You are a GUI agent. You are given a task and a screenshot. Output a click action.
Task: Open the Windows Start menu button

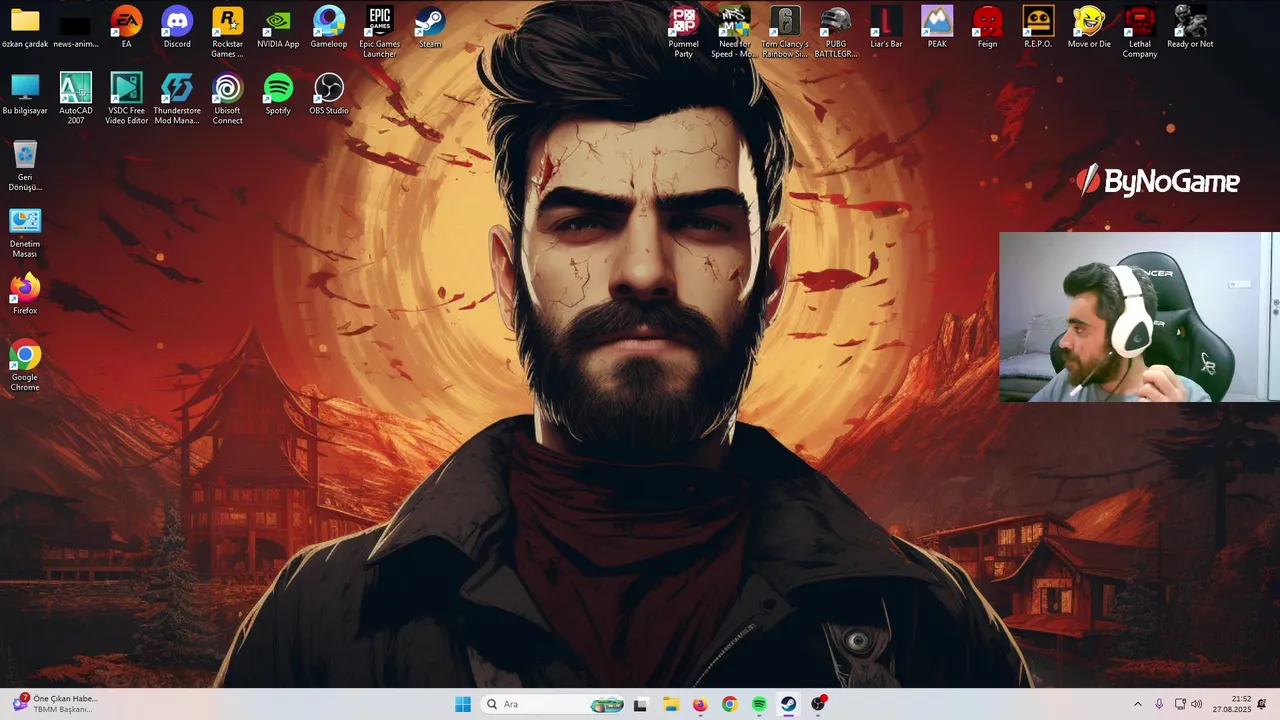(x=463, y=704)
